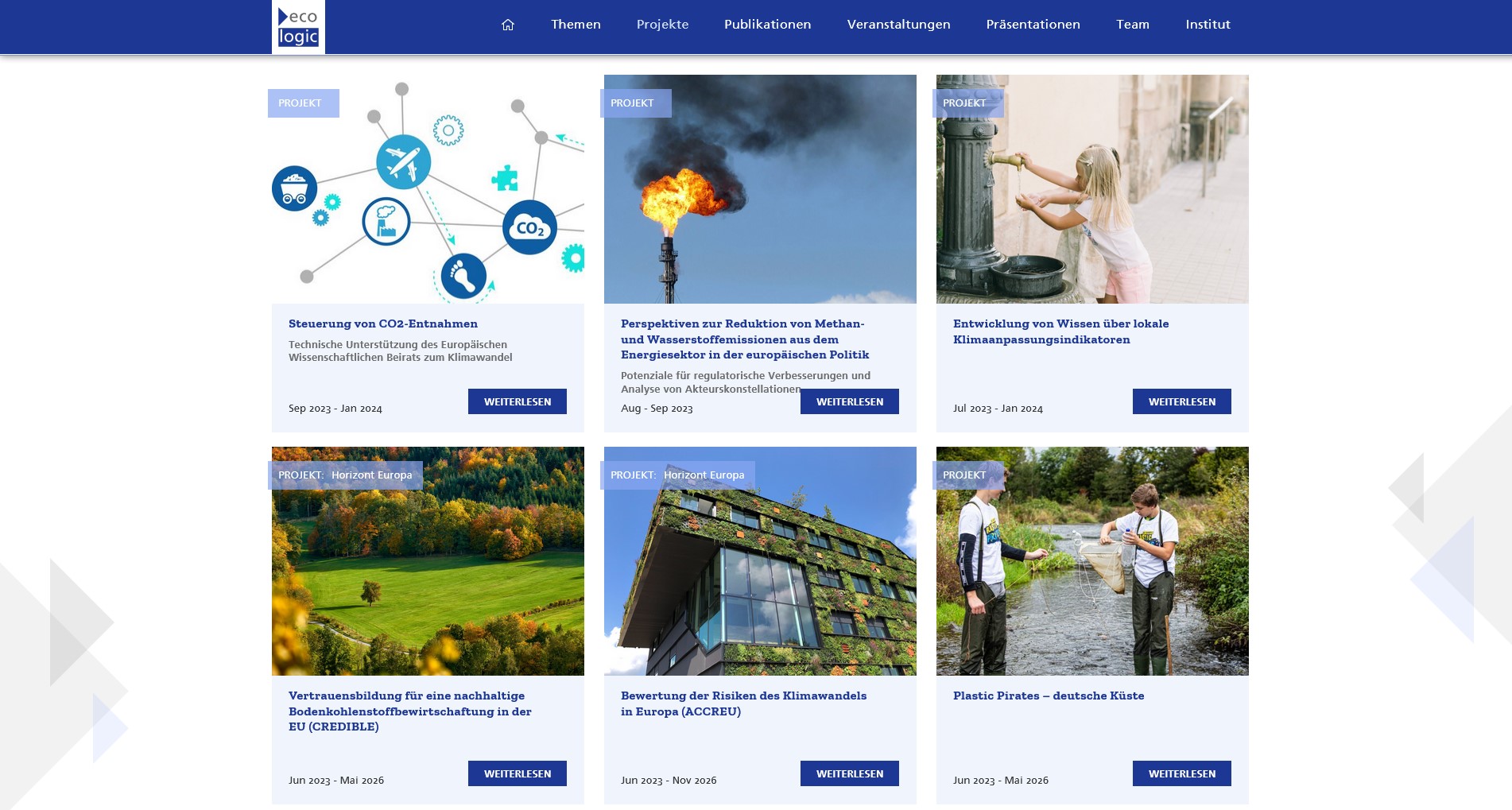This screenshot has height=810, width=1512.
Task: Open the girl at water fountain image
Action: click(1092, 189)
